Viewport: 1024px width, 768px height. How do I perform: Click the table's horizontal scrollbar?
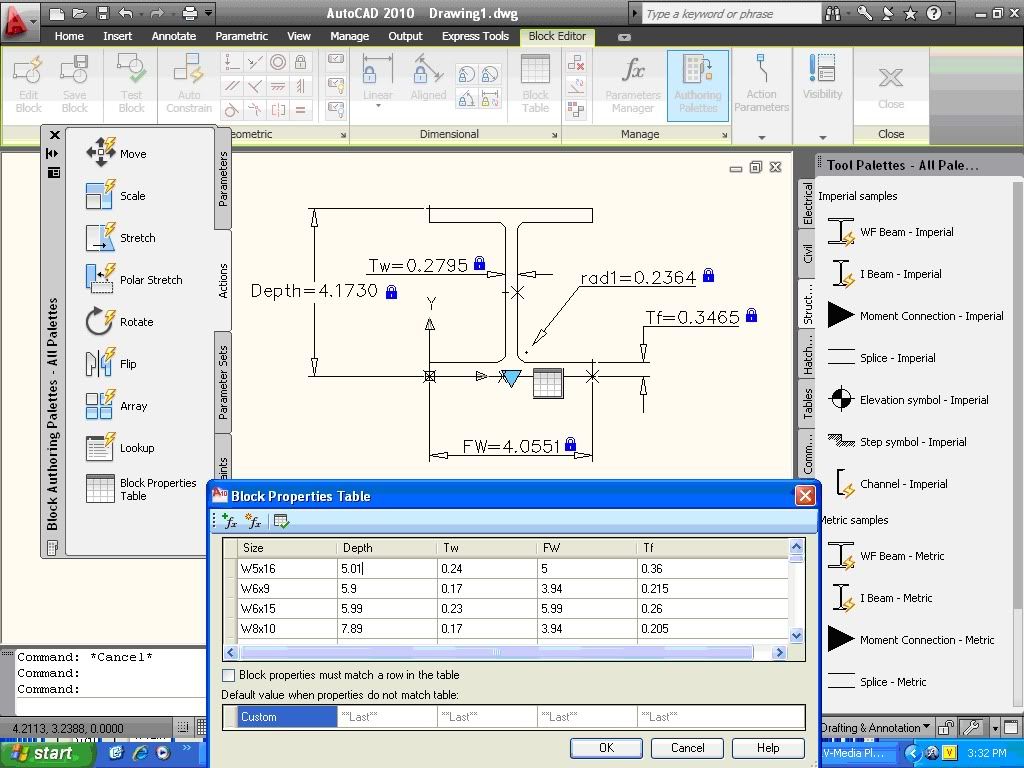[497, 653]
